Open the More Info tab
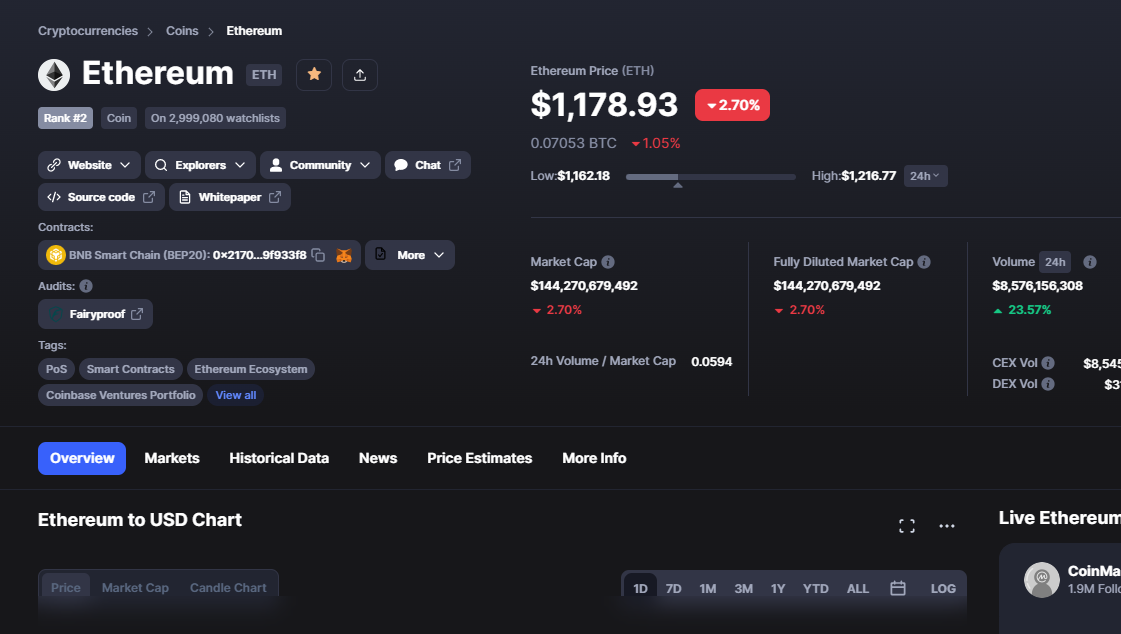The width and height of the screenshot is (1121, 634). coord(594,458)
